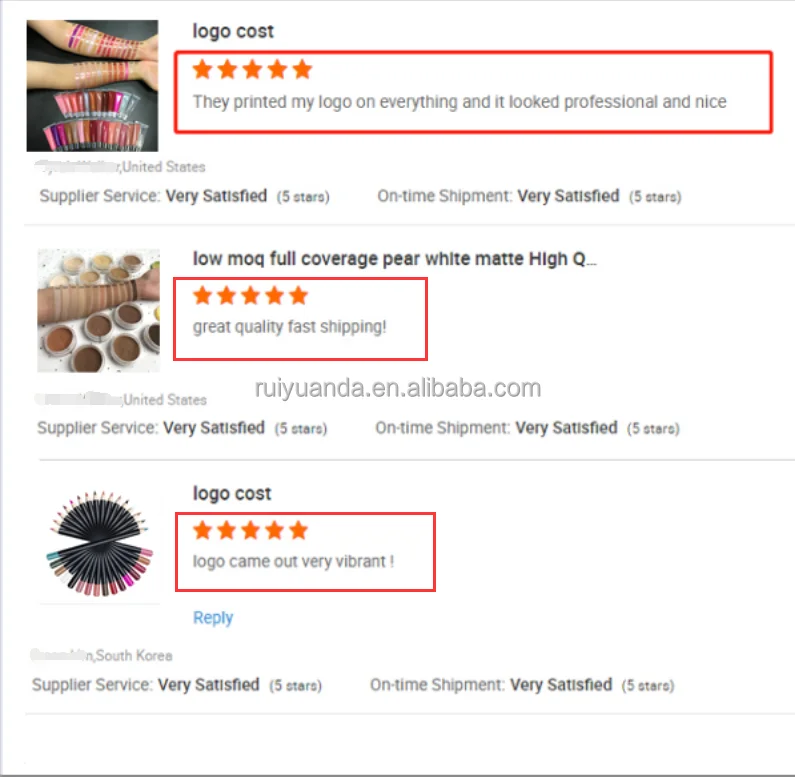The width and height of the screenshot is (795, 777).
Task: Open the lip gloss swatches product thumbnail
Action: [x=92, y=86]
